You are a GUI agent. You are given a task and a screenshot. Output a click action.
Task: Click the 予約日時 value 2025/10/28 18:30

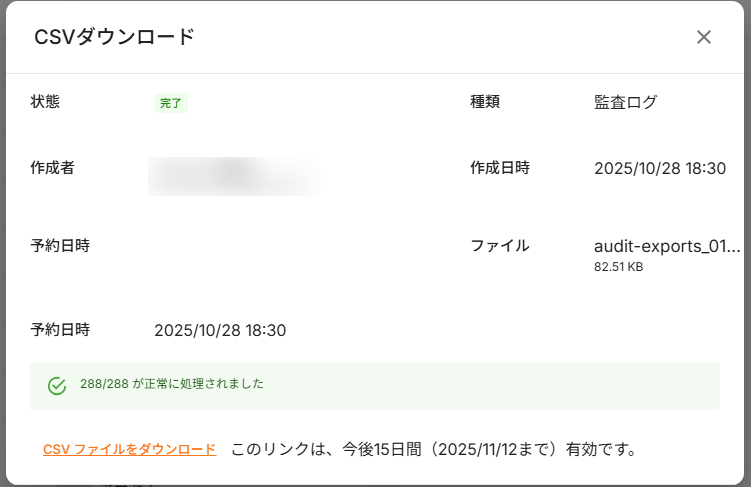(x=220, y=330)
